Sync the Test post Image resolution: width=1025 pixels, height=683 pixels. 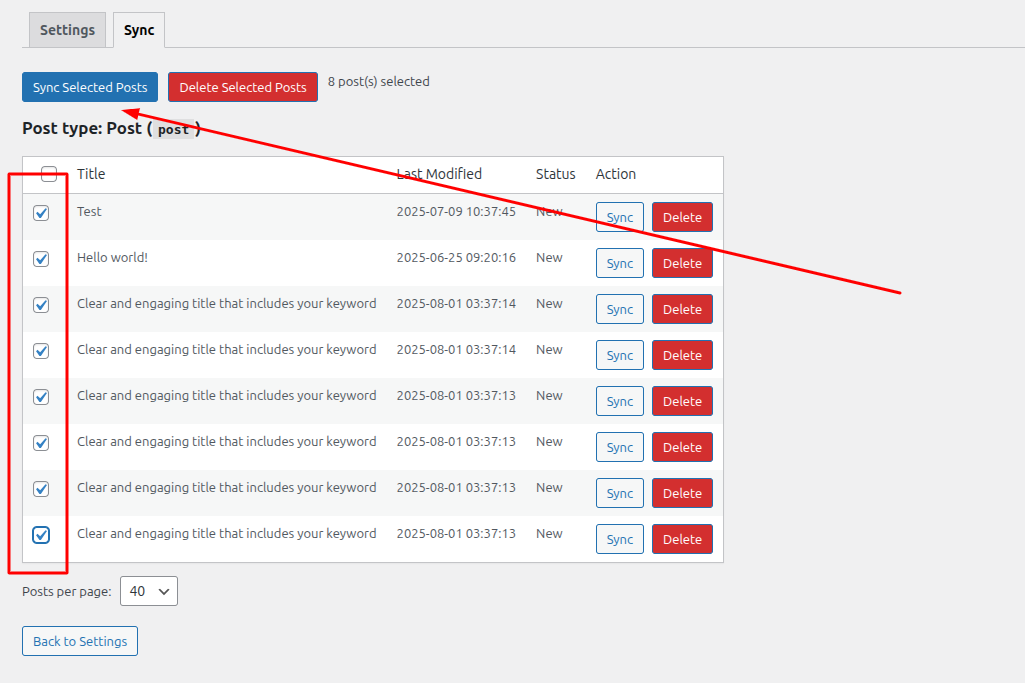[619, 218]
